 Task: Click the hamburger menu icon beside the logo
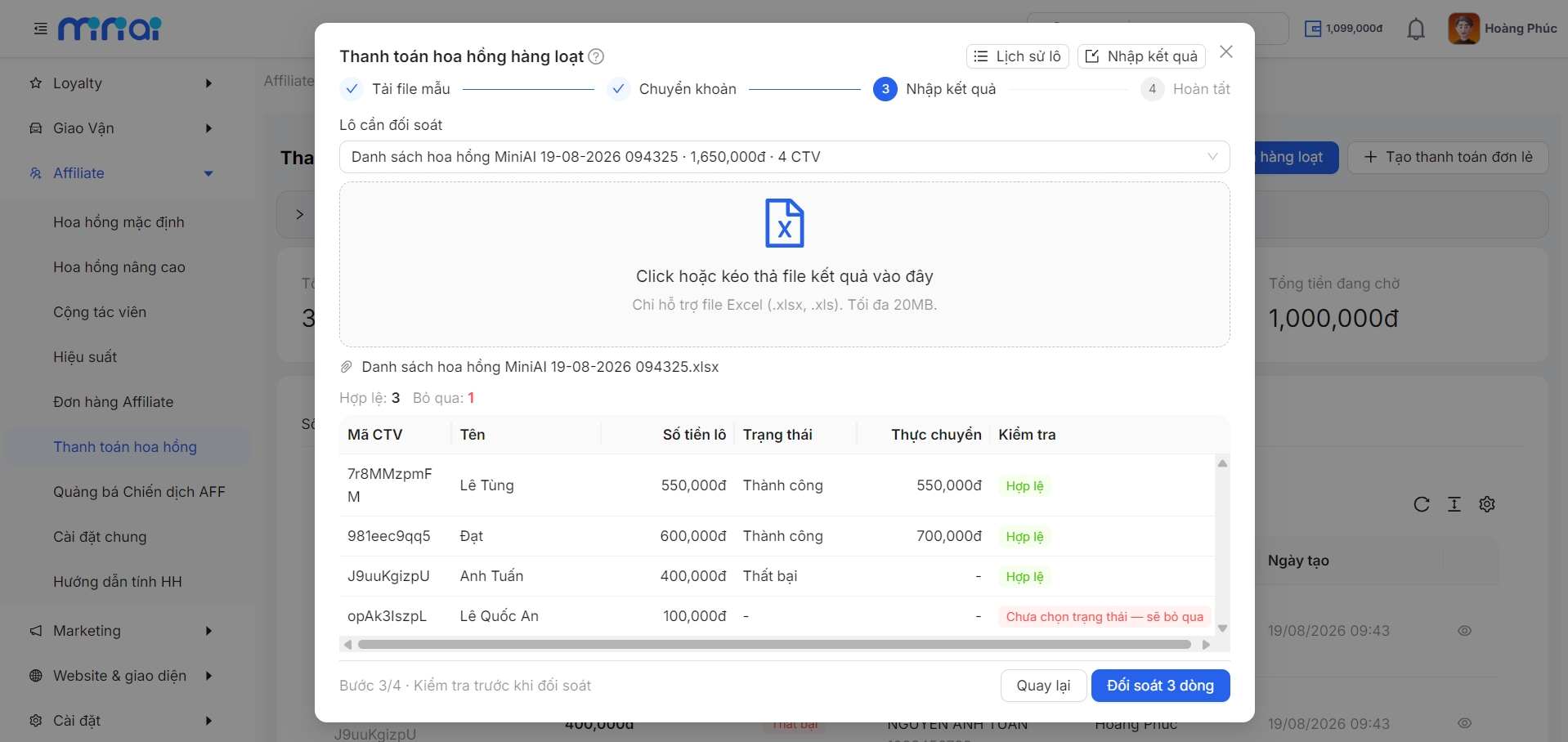click(40, 29)
